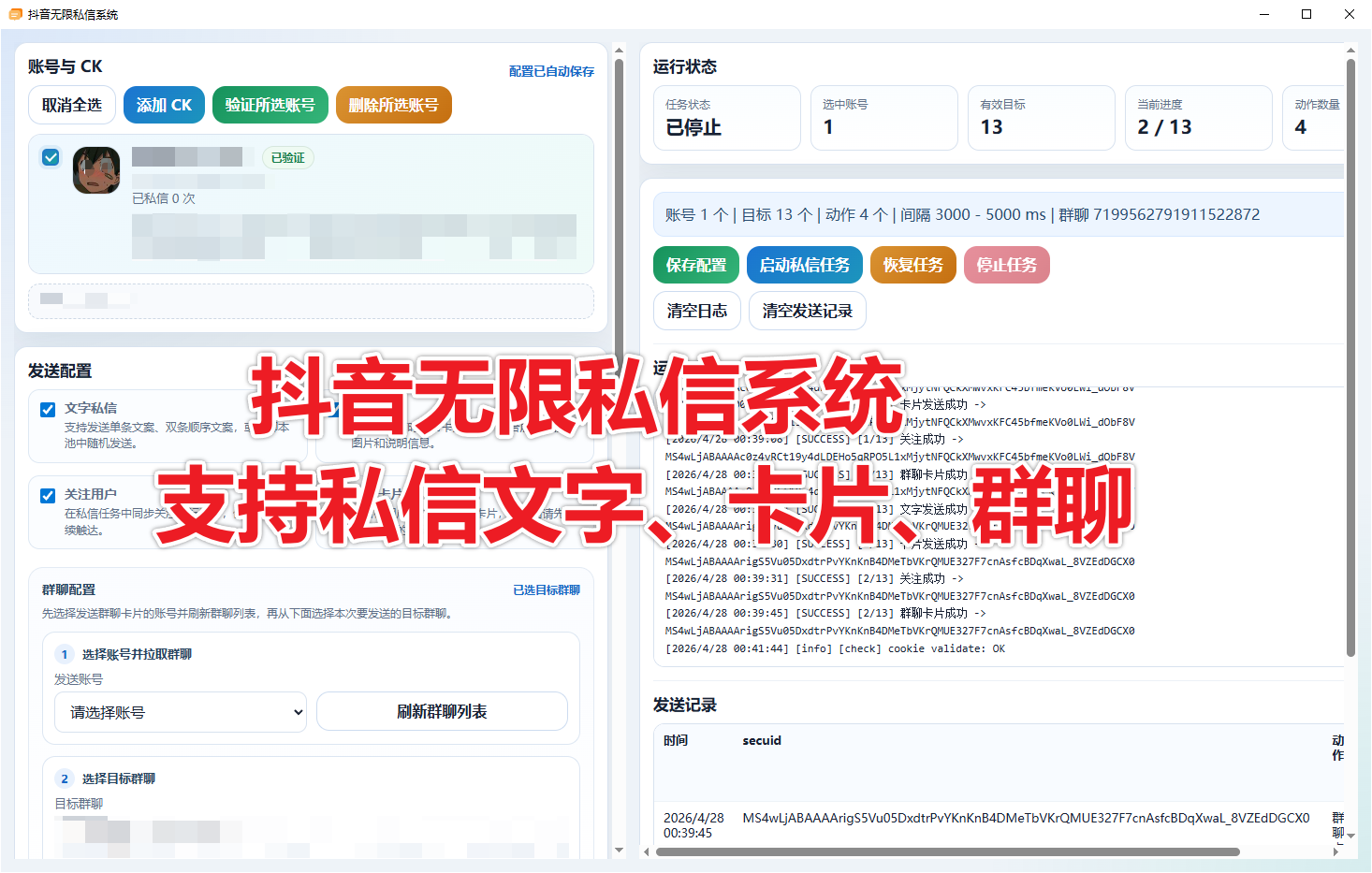Click 清空日志 button

(x=697, y=311)
